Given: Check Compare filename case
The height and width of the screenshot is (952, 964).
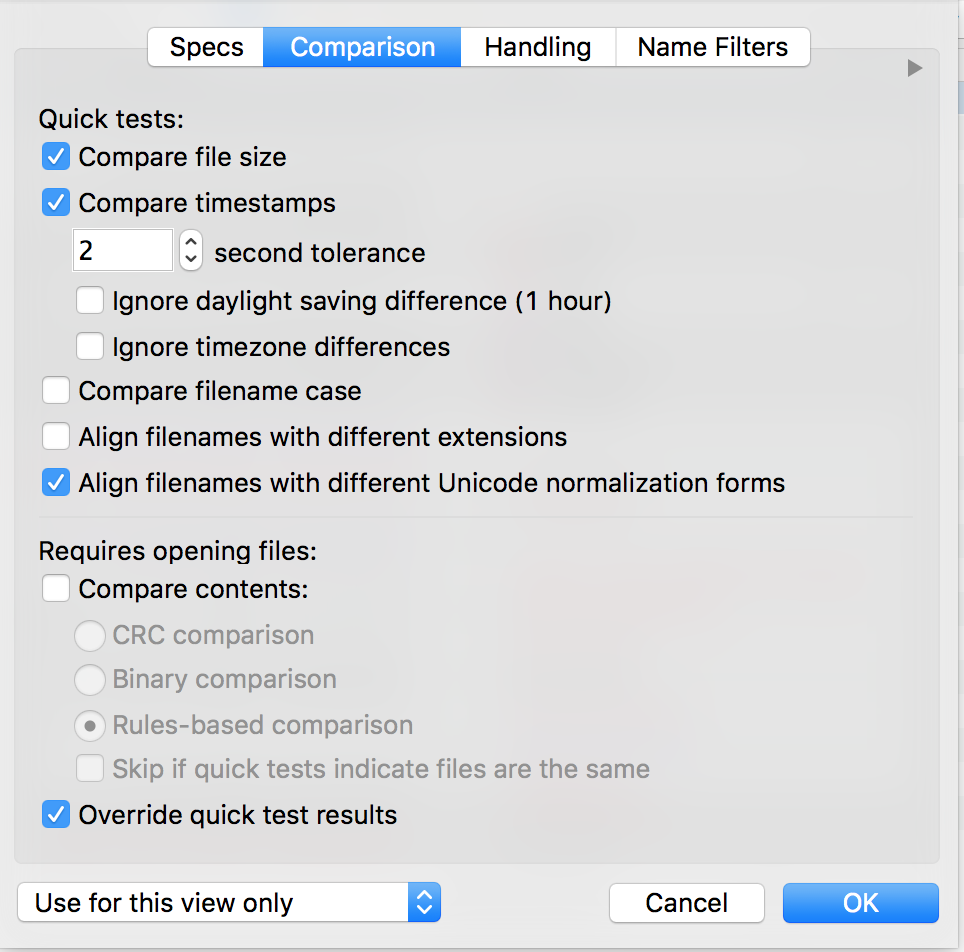Looking at the screenshot, I should coord(56,391).
